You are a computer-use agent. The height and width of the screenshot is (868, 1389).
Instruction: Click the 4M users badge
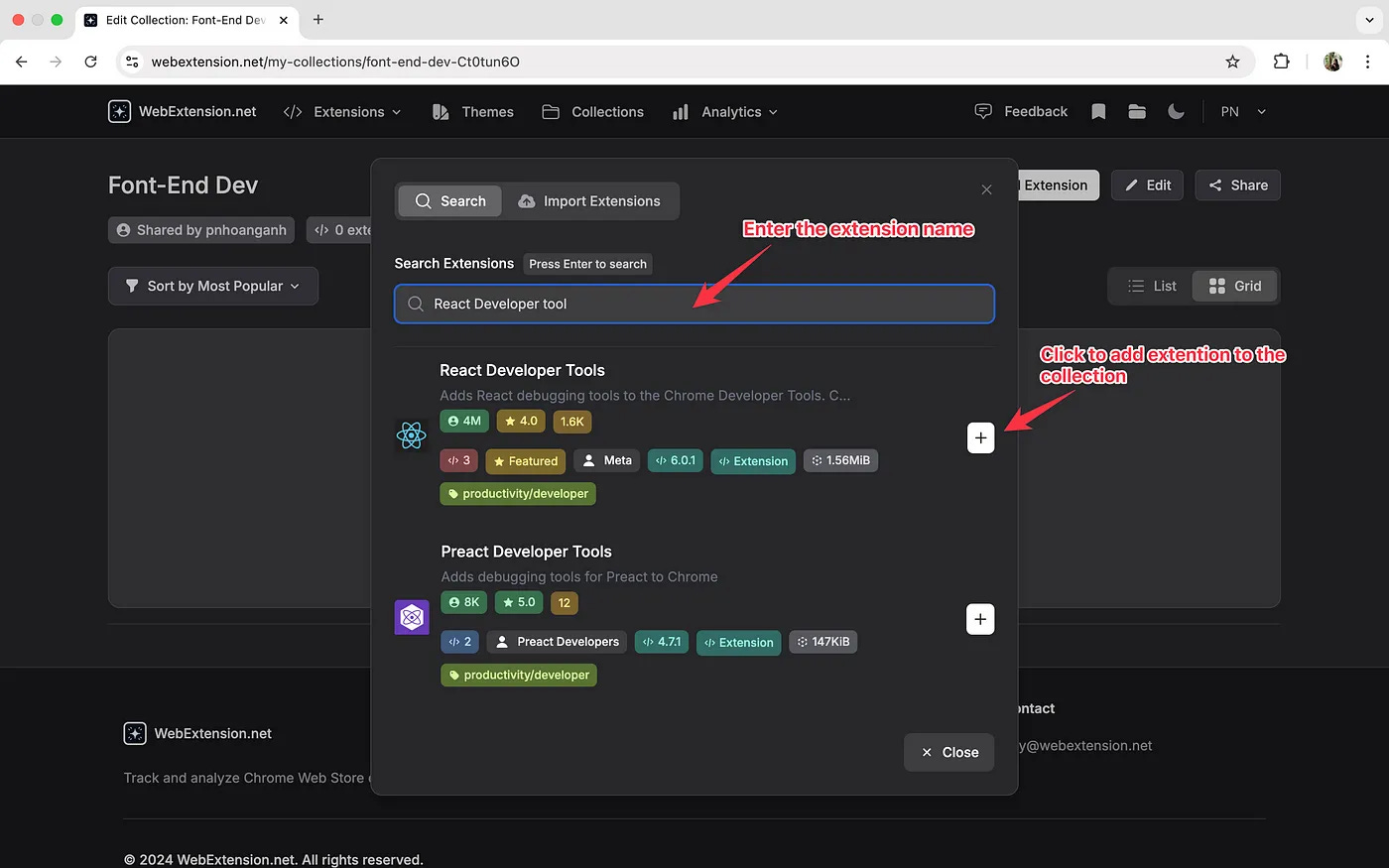464,421
